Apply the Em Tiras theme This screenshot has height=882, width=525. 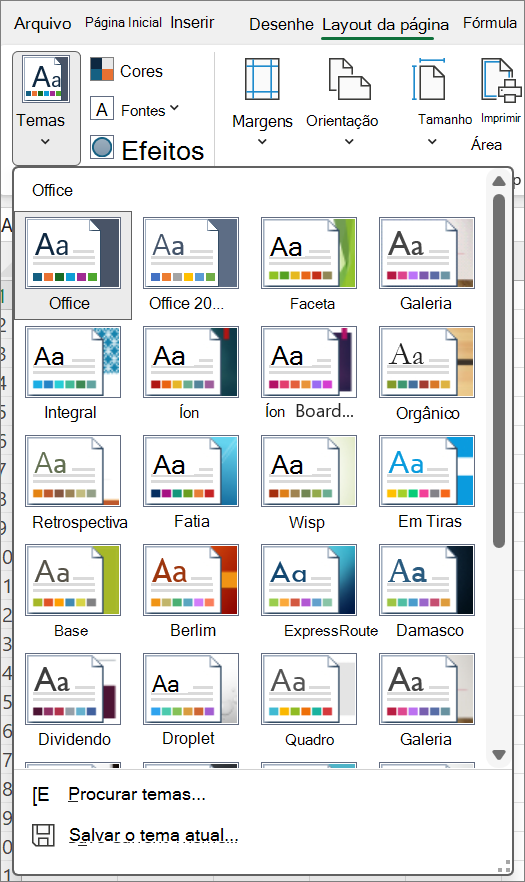[x=427, y=471]
